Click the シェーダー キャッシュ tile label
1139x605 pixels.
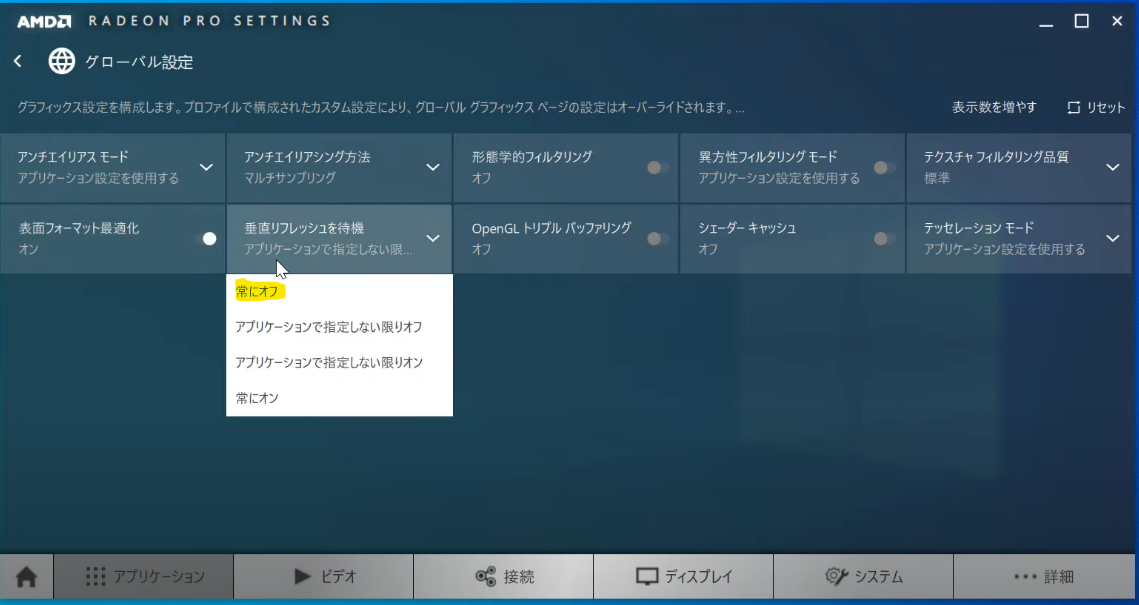pyautogui.click(x=747, y=228)
